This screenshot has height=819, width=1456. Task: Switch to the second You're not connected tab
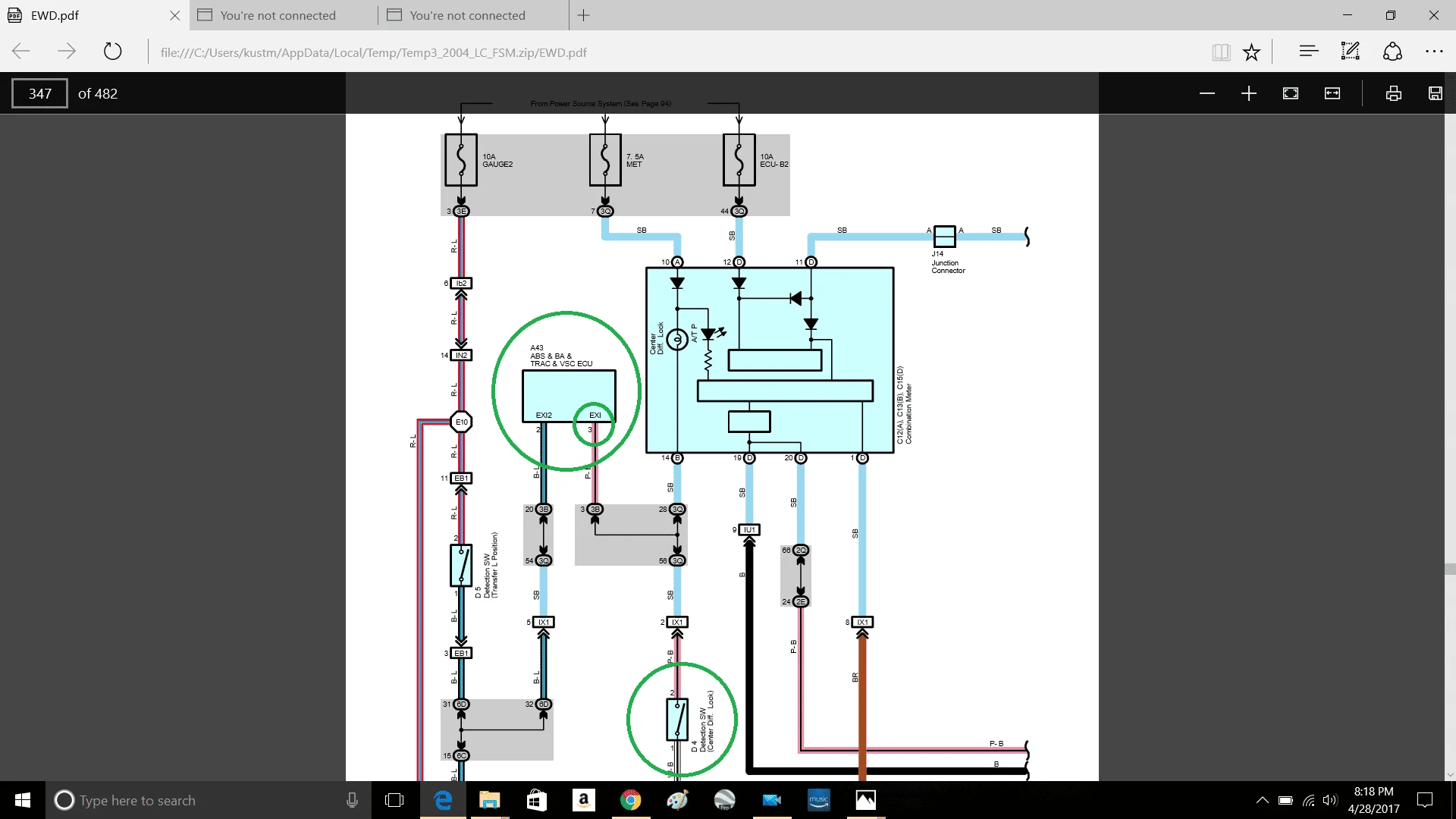[467, 15]
